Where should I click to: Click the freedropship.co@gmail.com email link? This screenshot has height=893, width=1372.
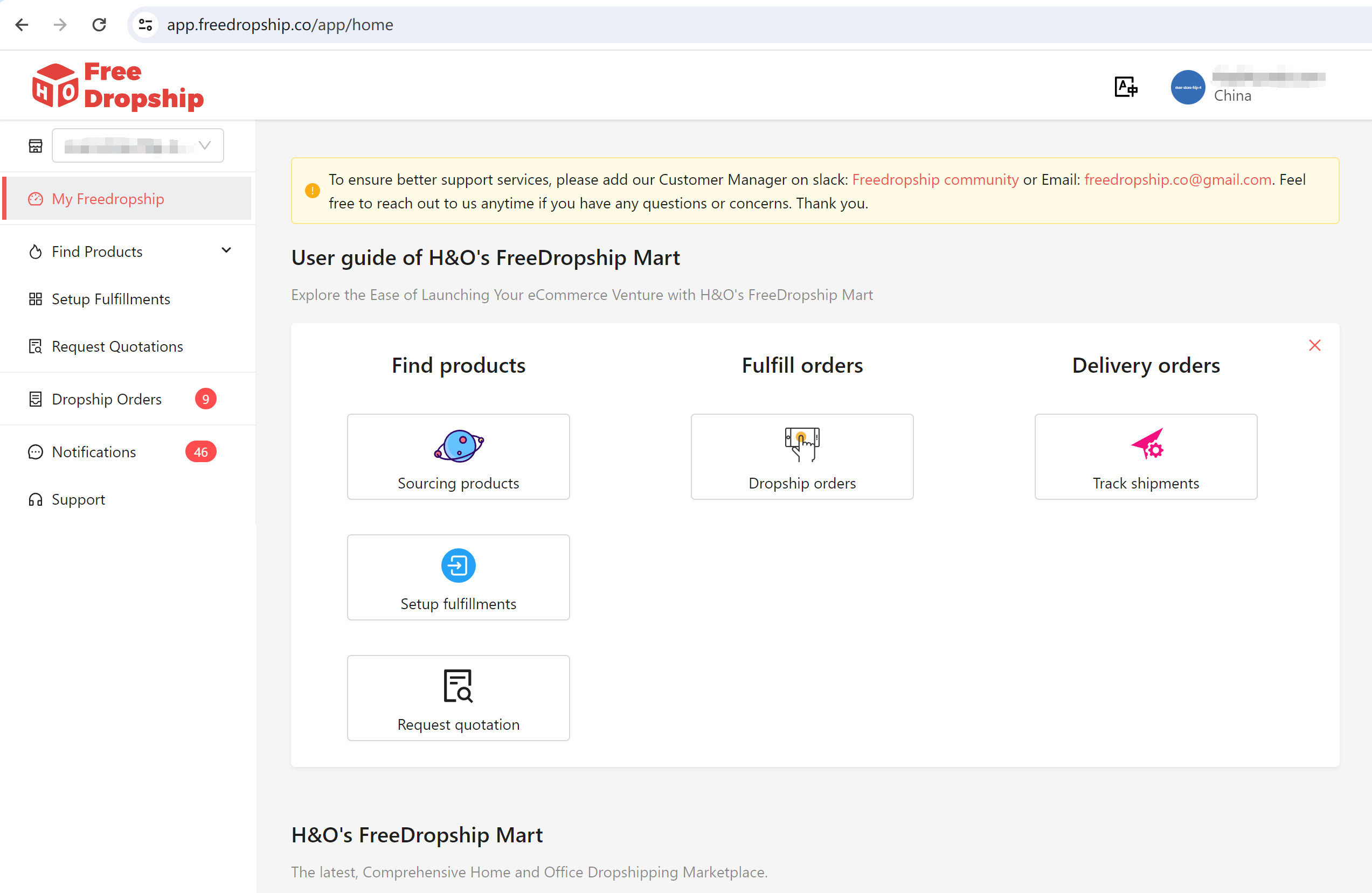1177,180
